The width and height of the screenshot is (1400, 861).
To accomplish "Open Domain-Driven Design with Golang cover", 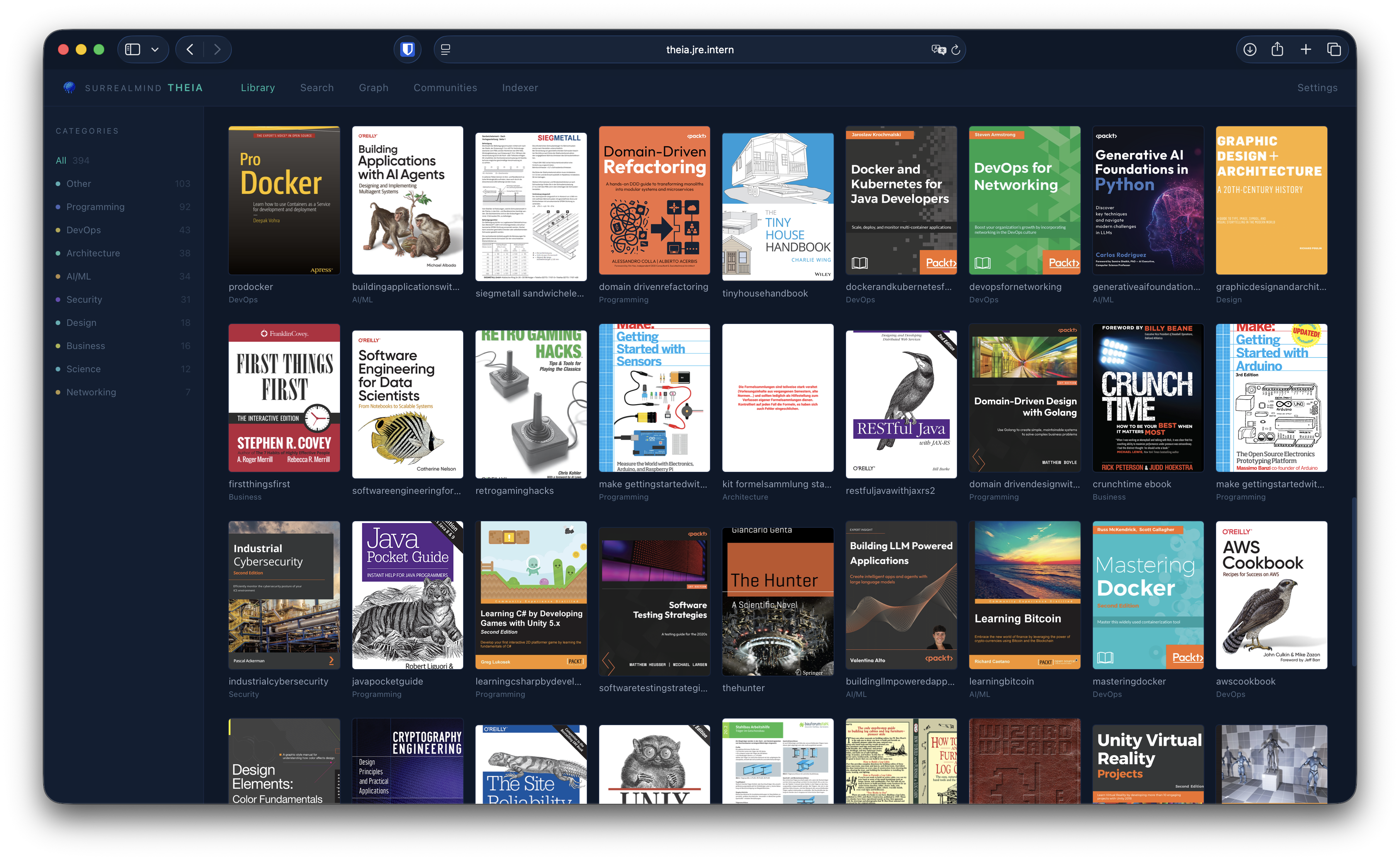I will 1025,398.
